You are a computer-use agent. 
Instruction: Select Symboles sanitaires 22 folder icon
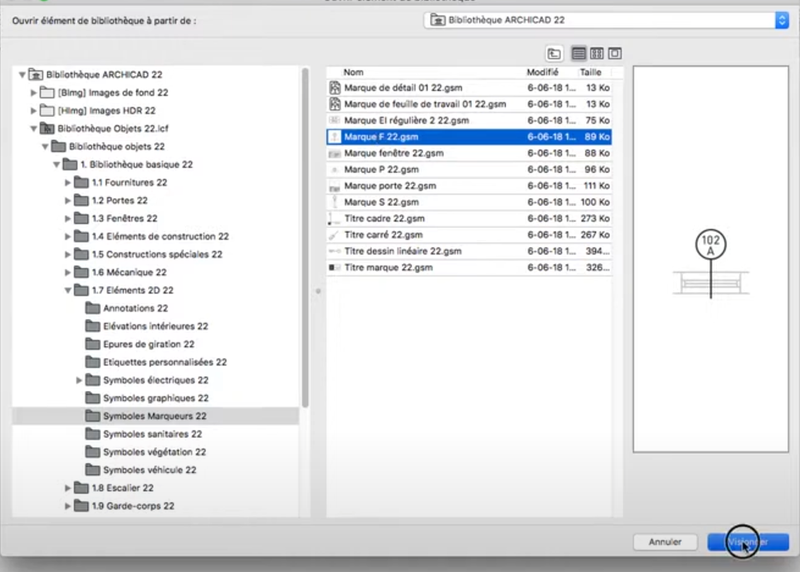[92, 434]
